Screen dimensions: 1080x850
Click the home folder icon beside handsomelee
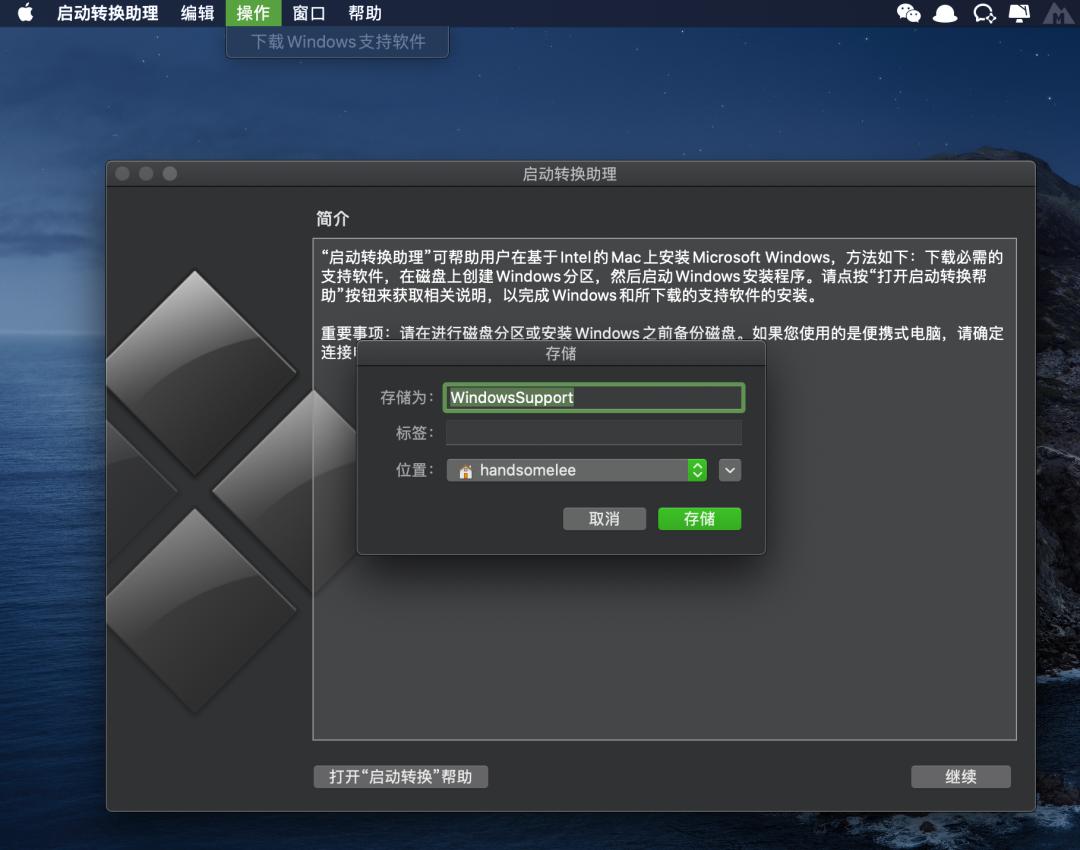[x=466, y=470]
